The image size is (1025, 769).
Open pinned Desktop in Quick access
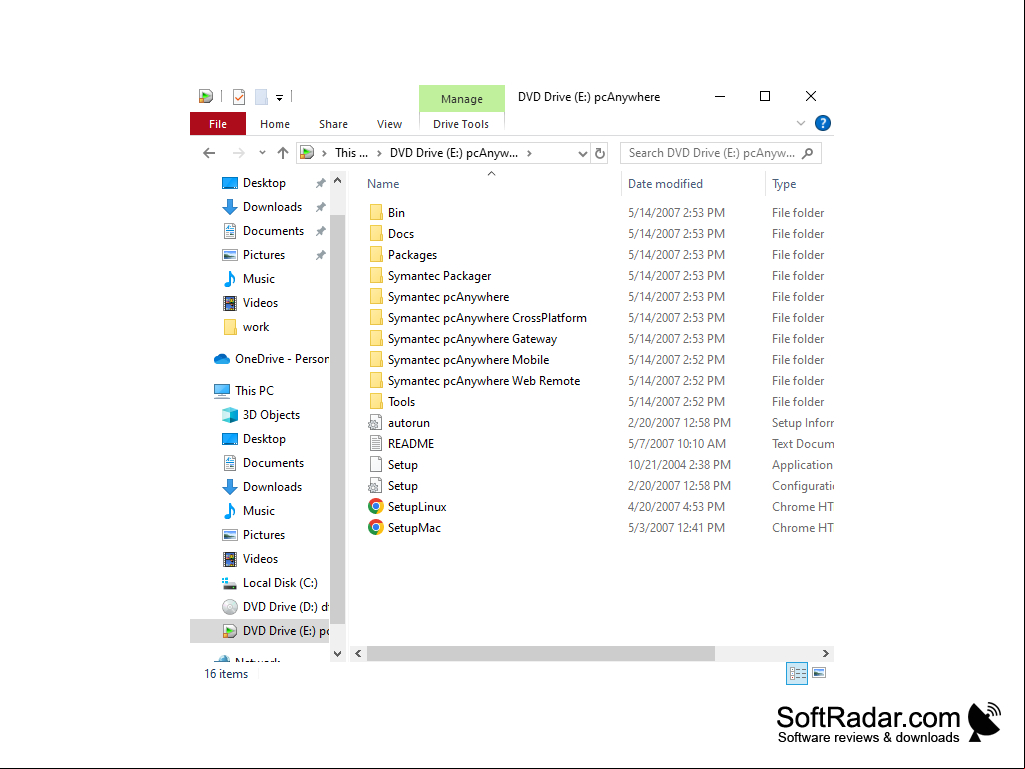[x=264, y=183]
